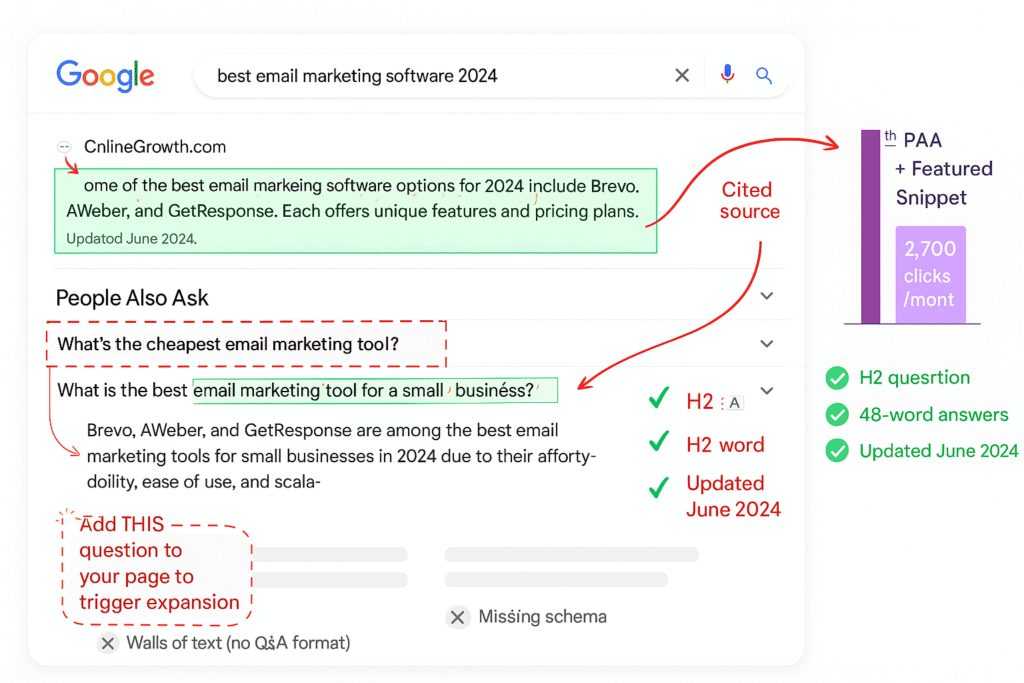
Task: Click the X icon beside Walls of text
Action: click(108, 643)
